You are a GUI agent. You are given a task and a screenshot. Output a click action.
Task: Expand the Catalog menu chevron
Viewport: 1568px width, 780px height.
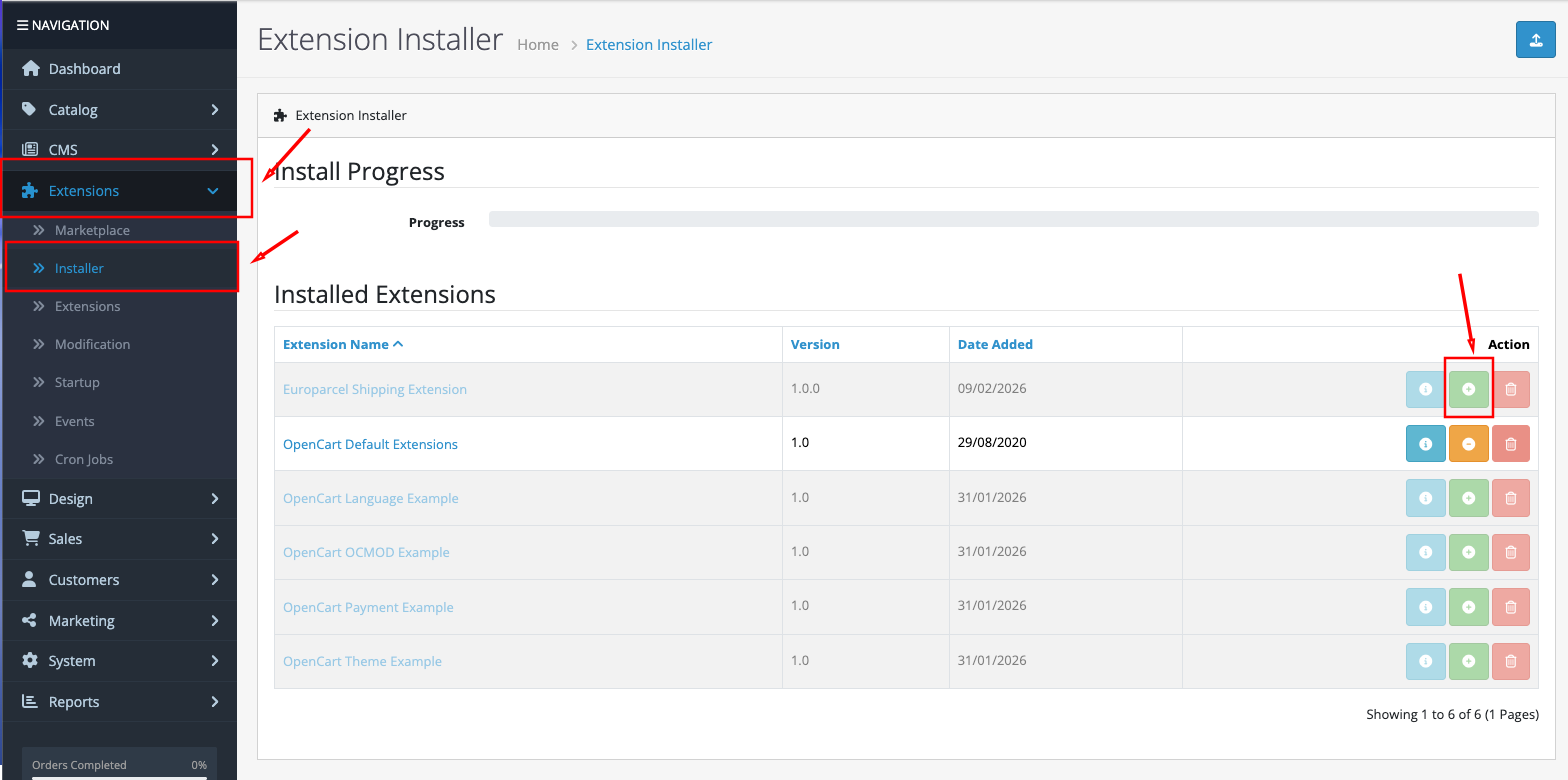pyautogui.click(x=214, y=110)
